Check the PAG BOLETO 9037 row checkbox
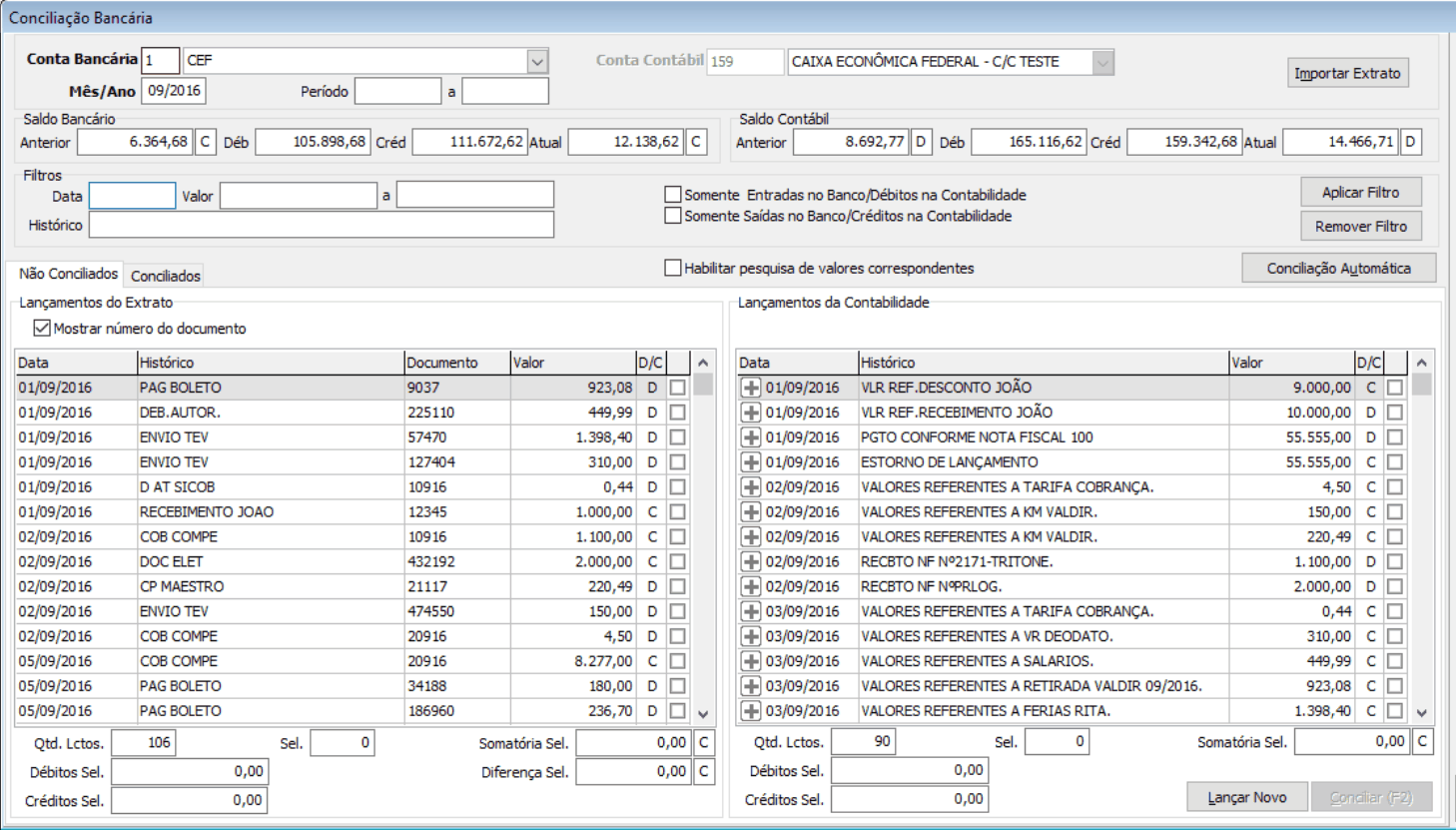 point(677,387)
